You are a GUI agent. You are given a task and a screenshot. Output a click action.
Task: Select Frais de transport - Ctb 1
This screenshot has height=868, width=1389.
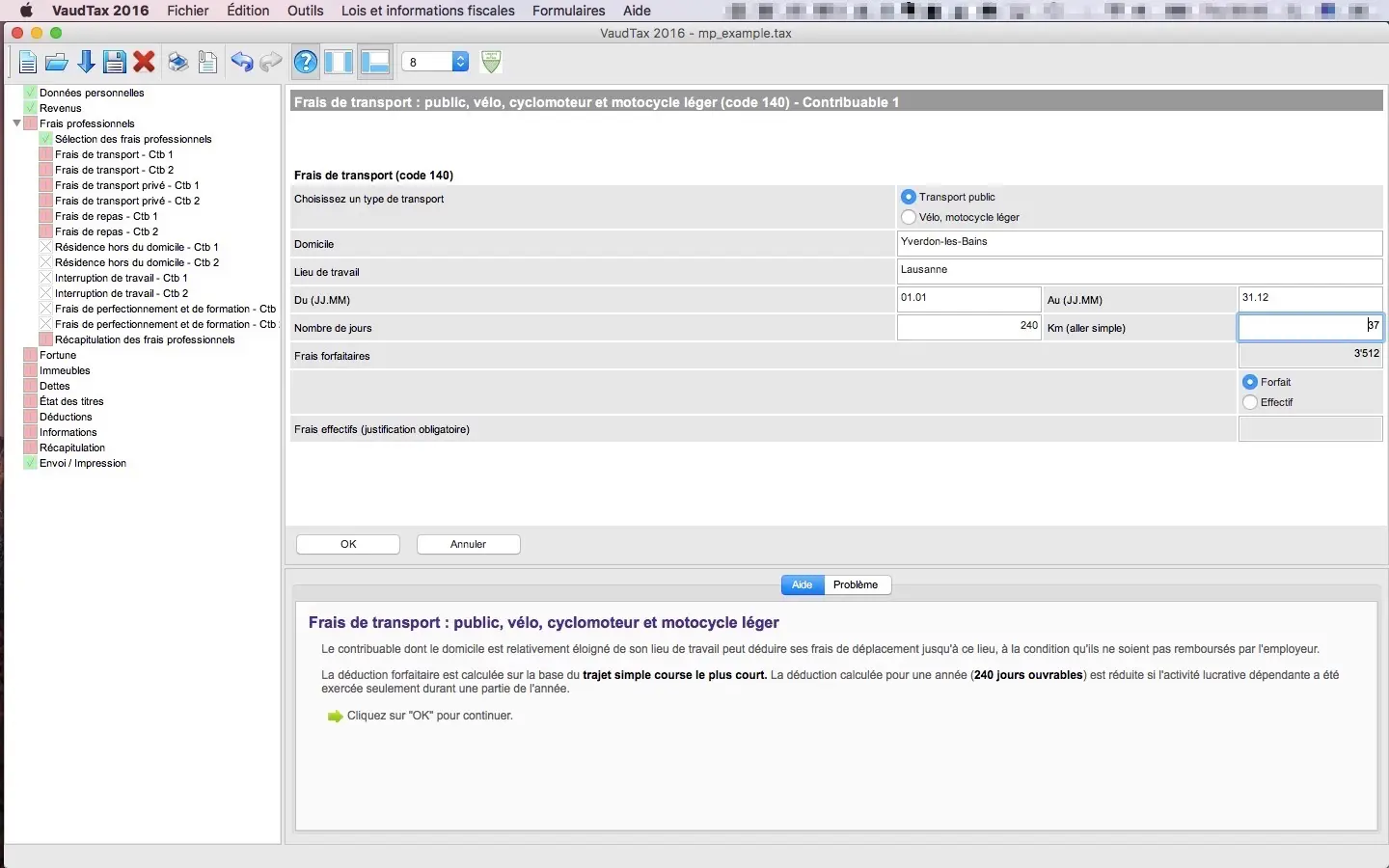pos(114,154)
